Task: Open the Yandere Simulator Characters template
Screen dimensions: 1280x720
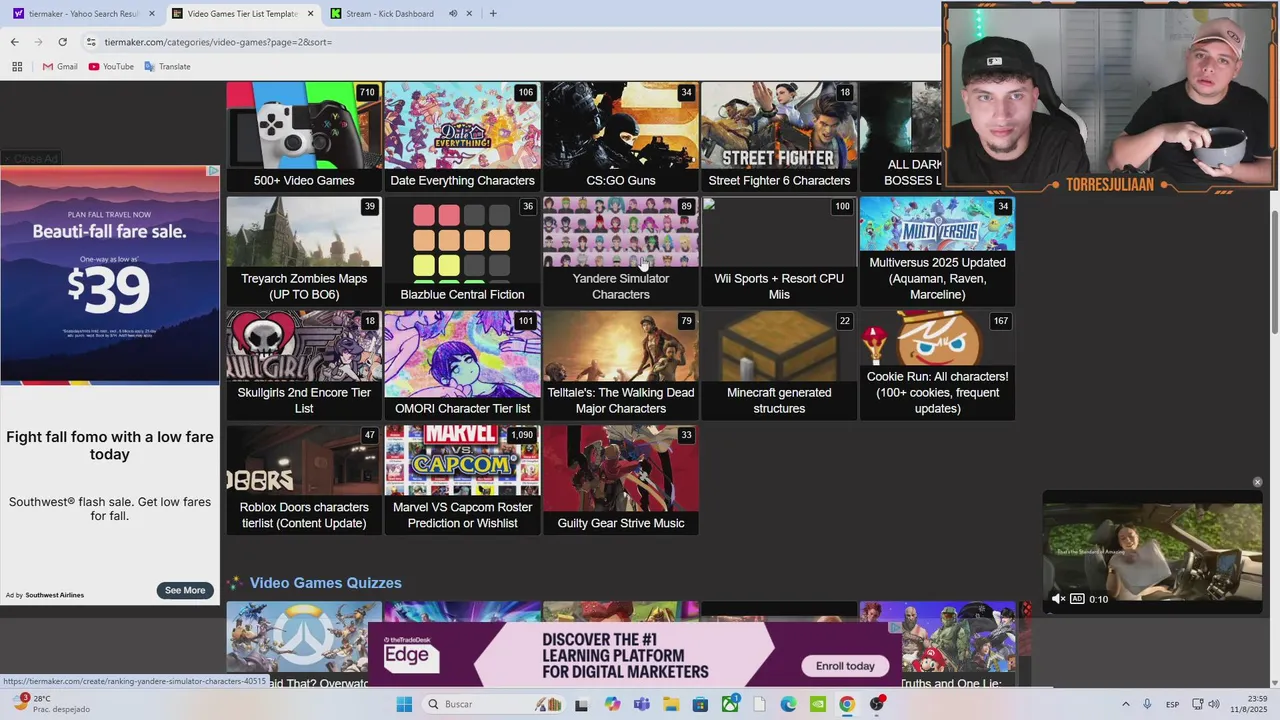Action: point(621,251)
